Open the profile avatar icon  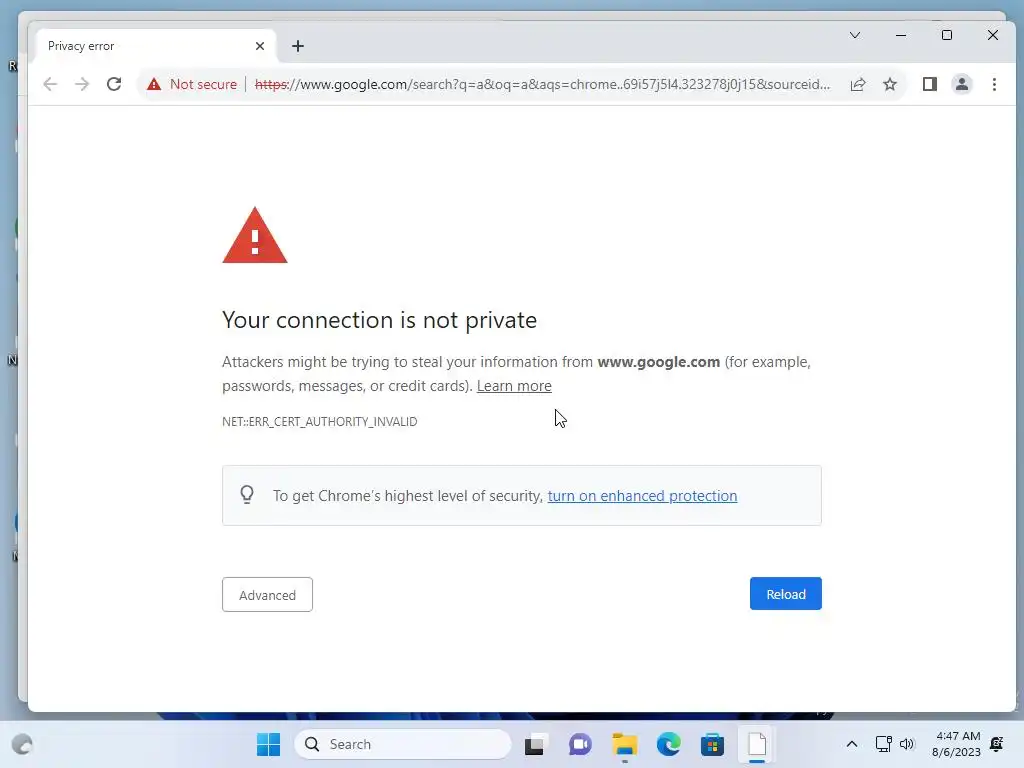[962, 84]
